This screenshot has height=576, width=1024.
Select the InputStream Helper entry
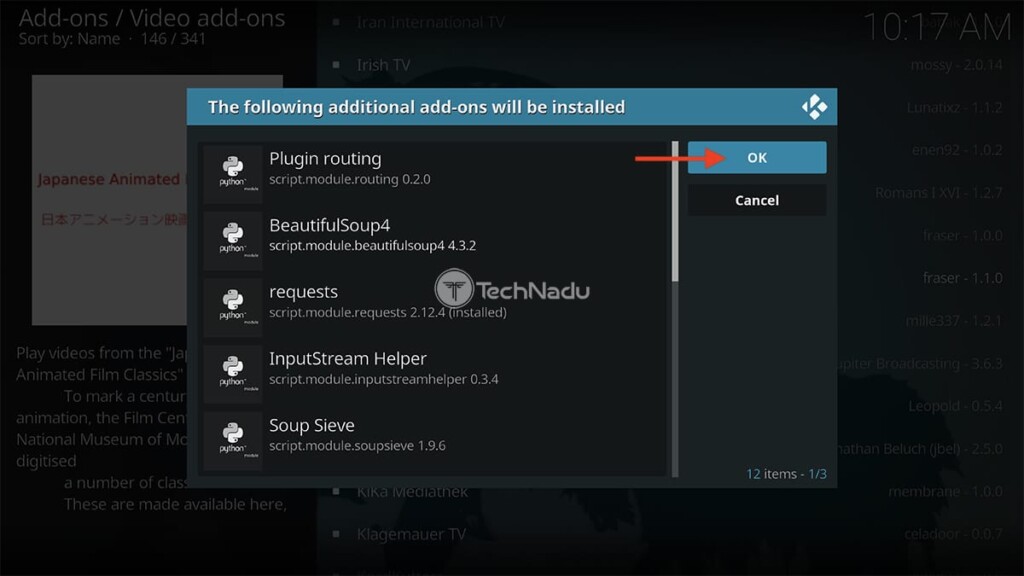(x=432, y=373)
